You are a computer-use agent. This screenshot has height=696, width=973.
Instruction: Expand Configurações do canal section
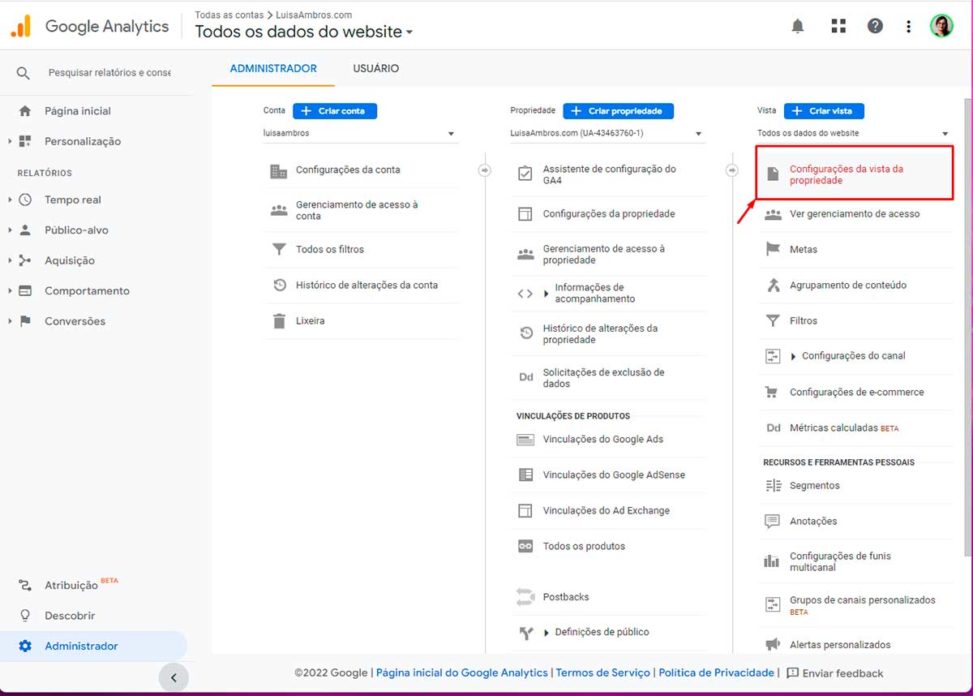[793, 356]
